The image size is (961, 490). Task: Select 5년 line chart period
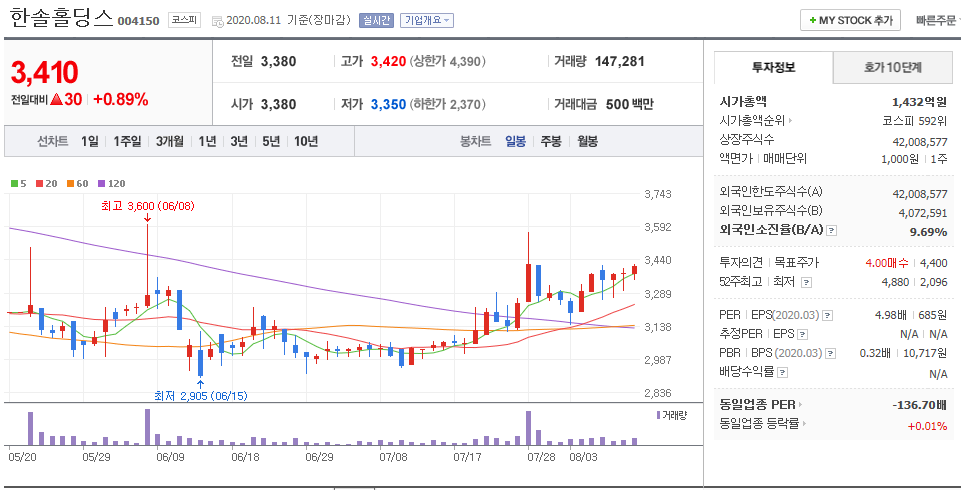click(271, 141)
